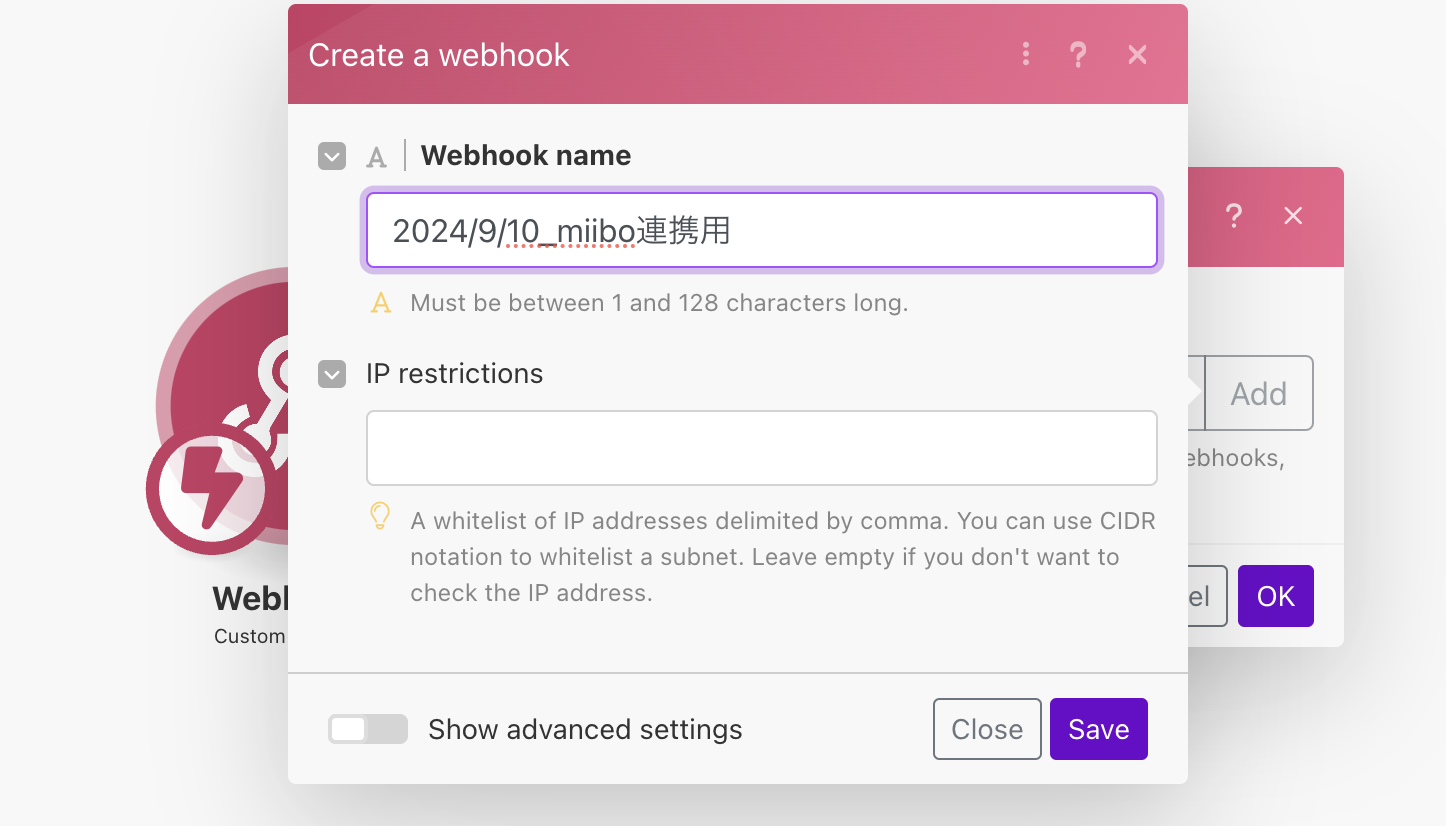
Task: Click Add button in the background dialog
Action: click(x=1258, y=393)
